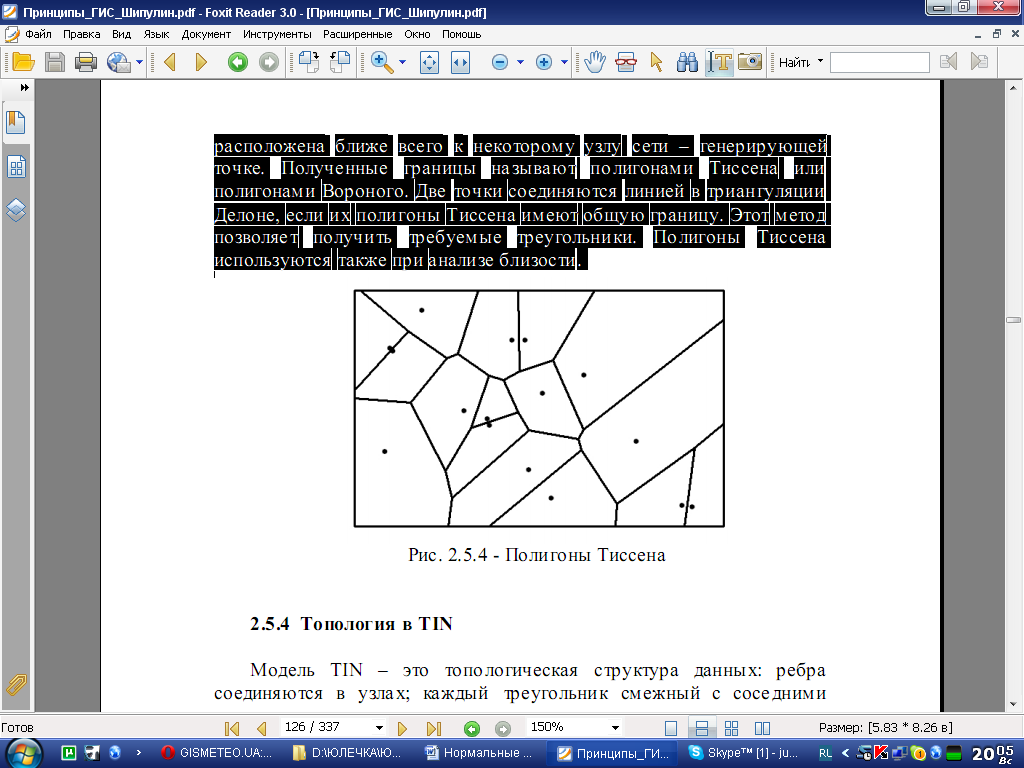Open the Найти find options dropdown

pyautogui.click(x=820, y=61)
